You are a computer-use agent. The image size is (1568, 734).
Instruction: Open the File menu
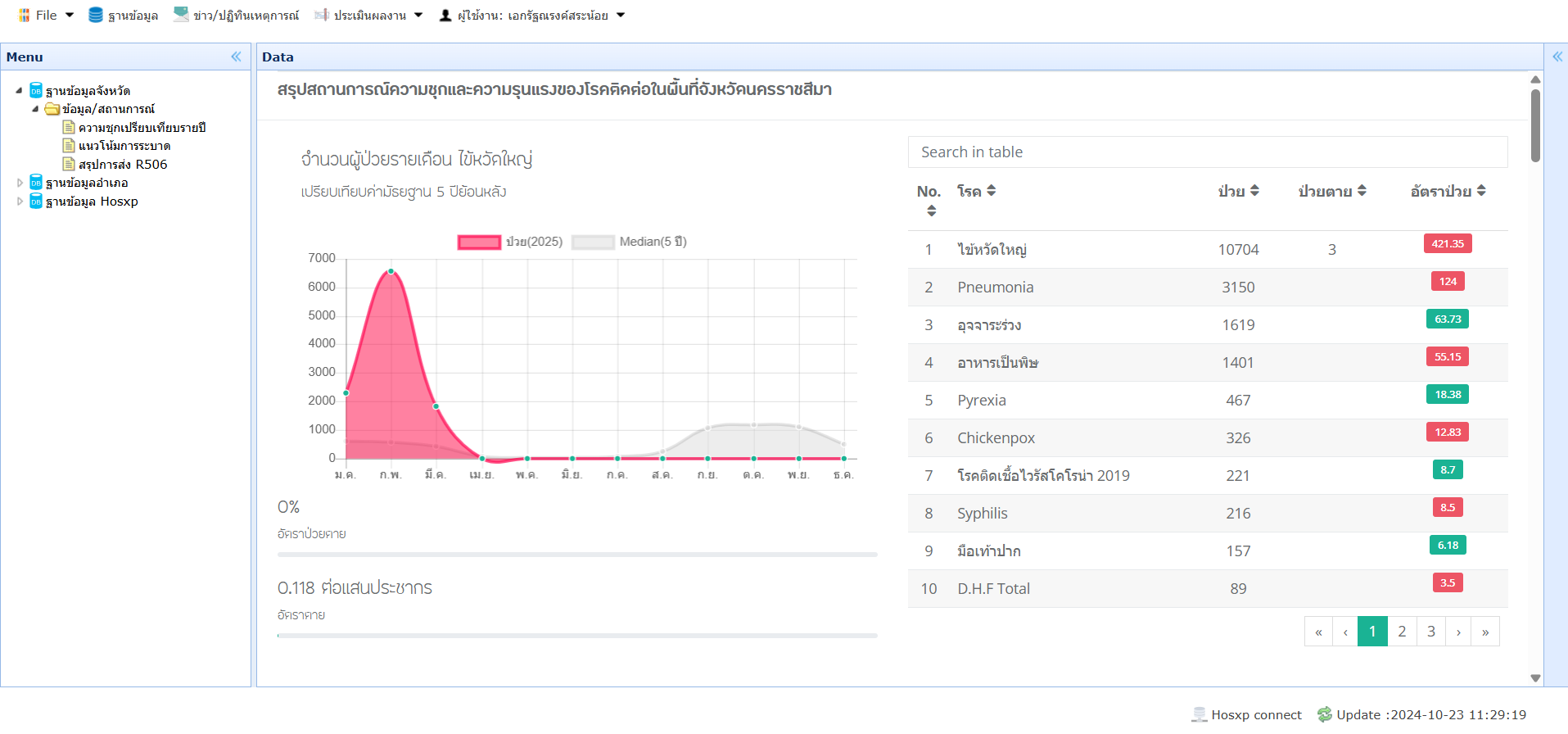pyautogui.click(x=46, y=15)
